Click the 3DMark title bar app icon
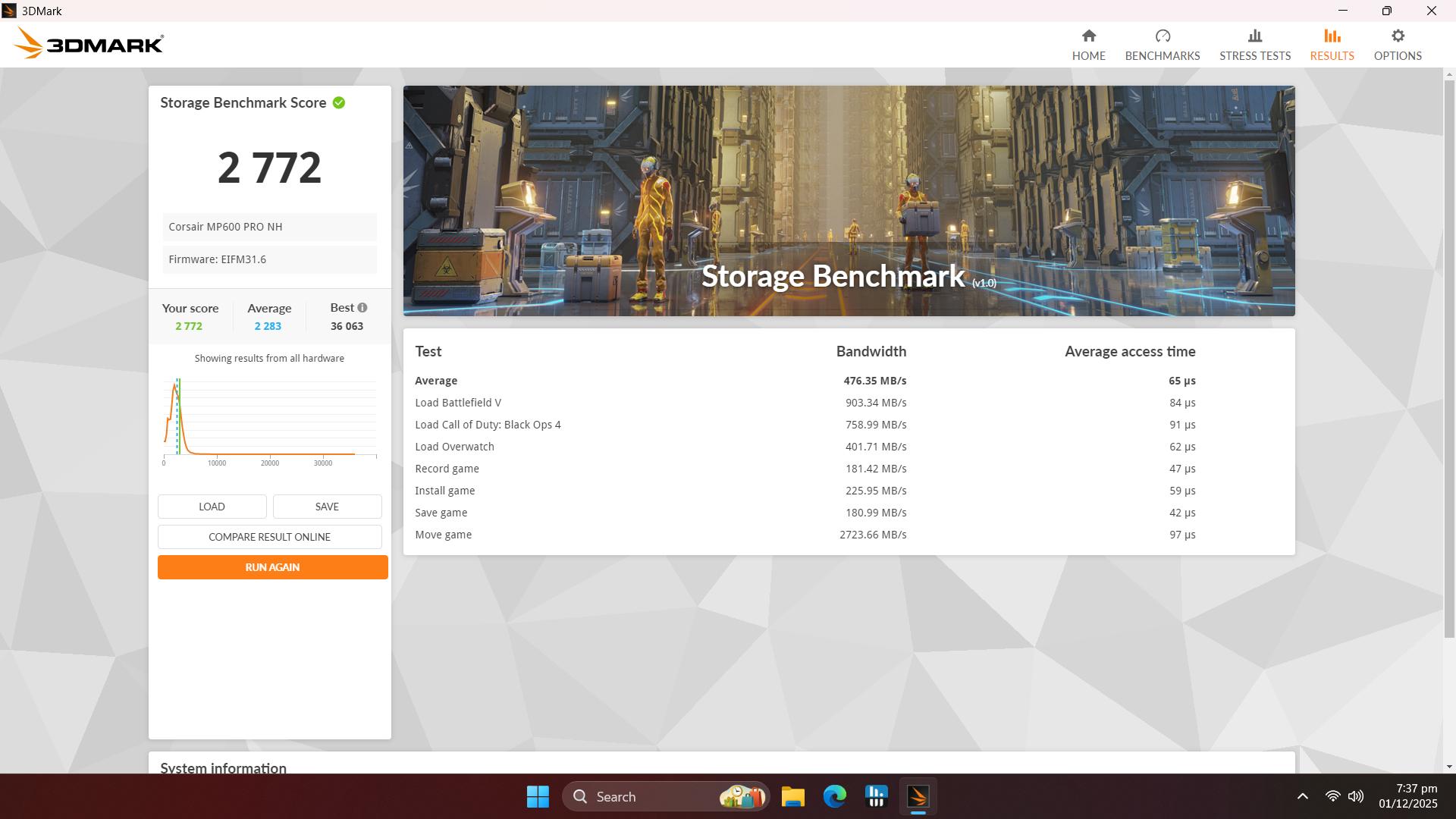The width and height of the screenshot is (1456, 819). point(9,11)
